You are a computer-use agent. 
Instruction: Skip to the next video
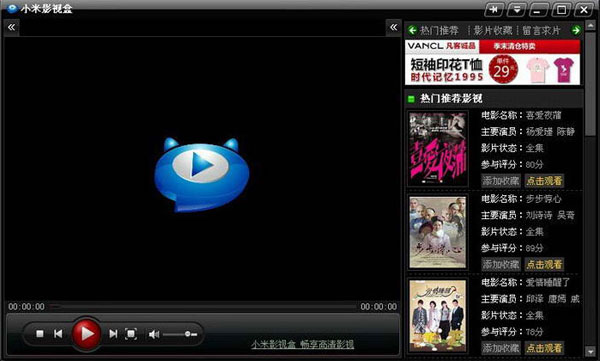pyautogui.click(x=113, y=334)
